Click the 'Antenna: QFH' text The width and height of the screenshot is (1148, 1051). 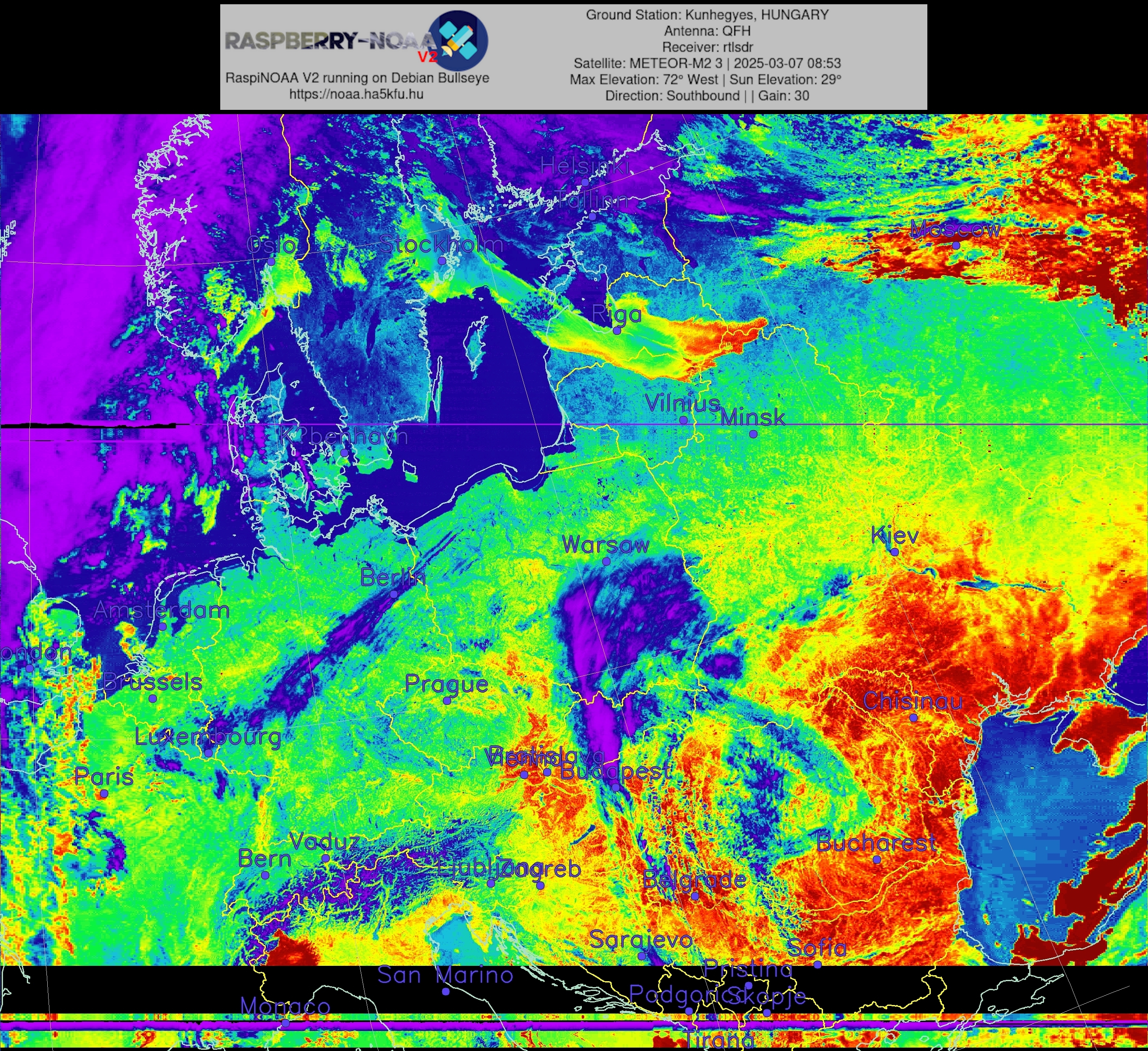coord(707,31)
